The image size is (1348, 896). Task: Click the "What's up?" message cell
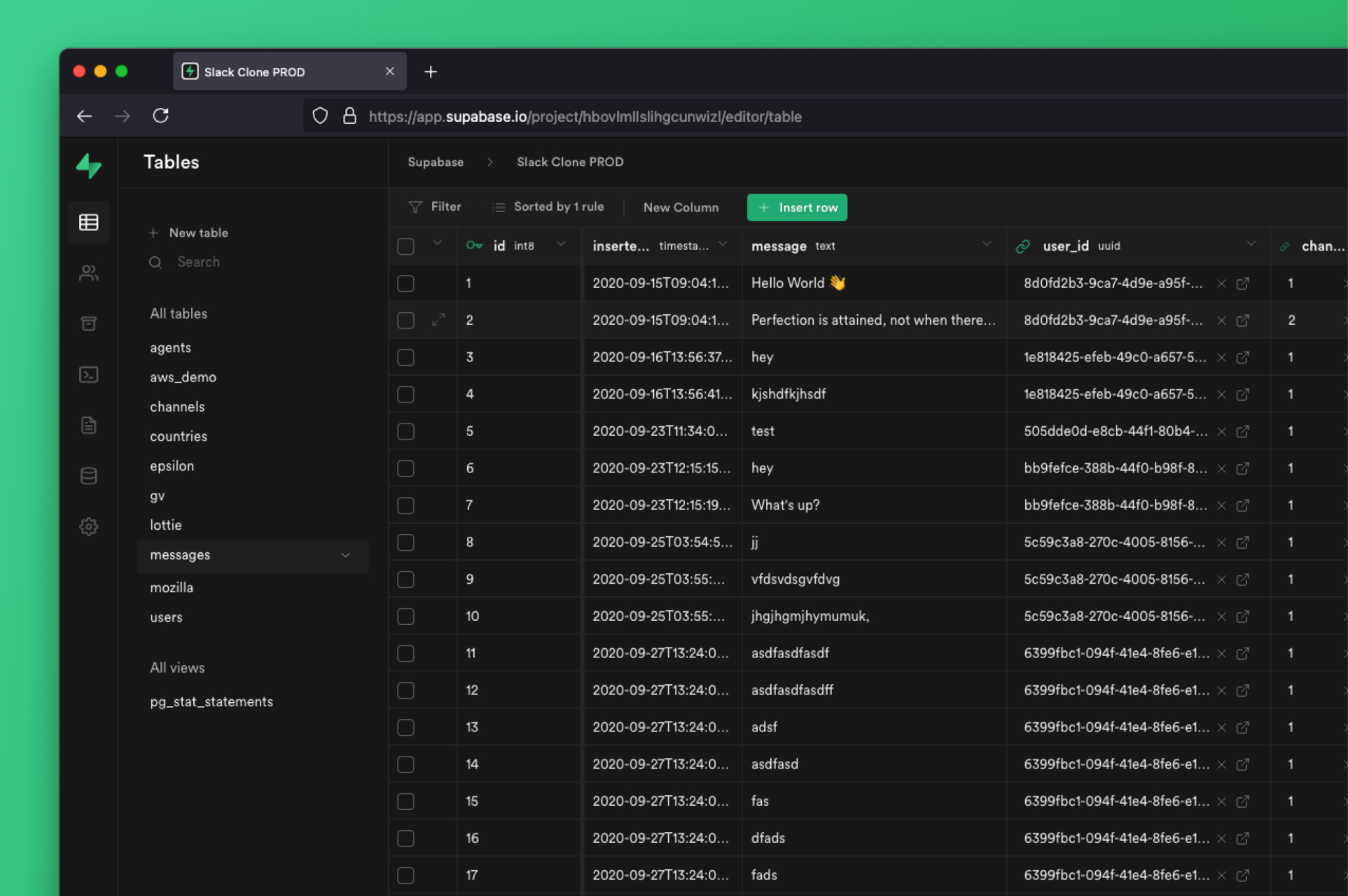[x=874, y=505]
